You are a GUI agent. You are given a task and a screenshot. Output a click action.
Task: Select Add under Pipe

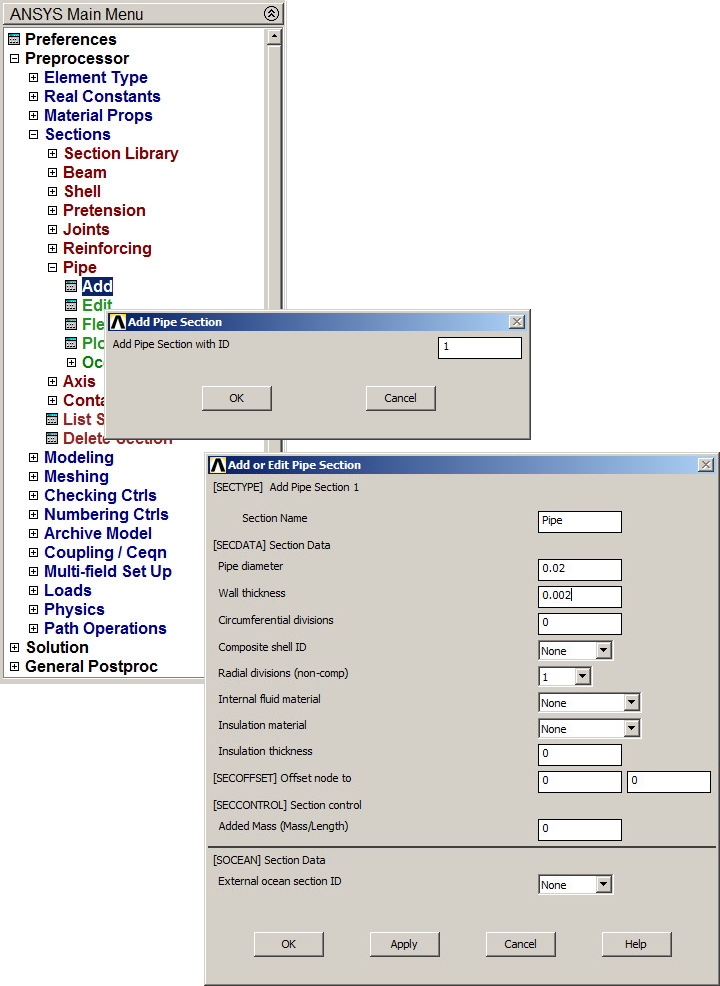(x=97, y=286)
